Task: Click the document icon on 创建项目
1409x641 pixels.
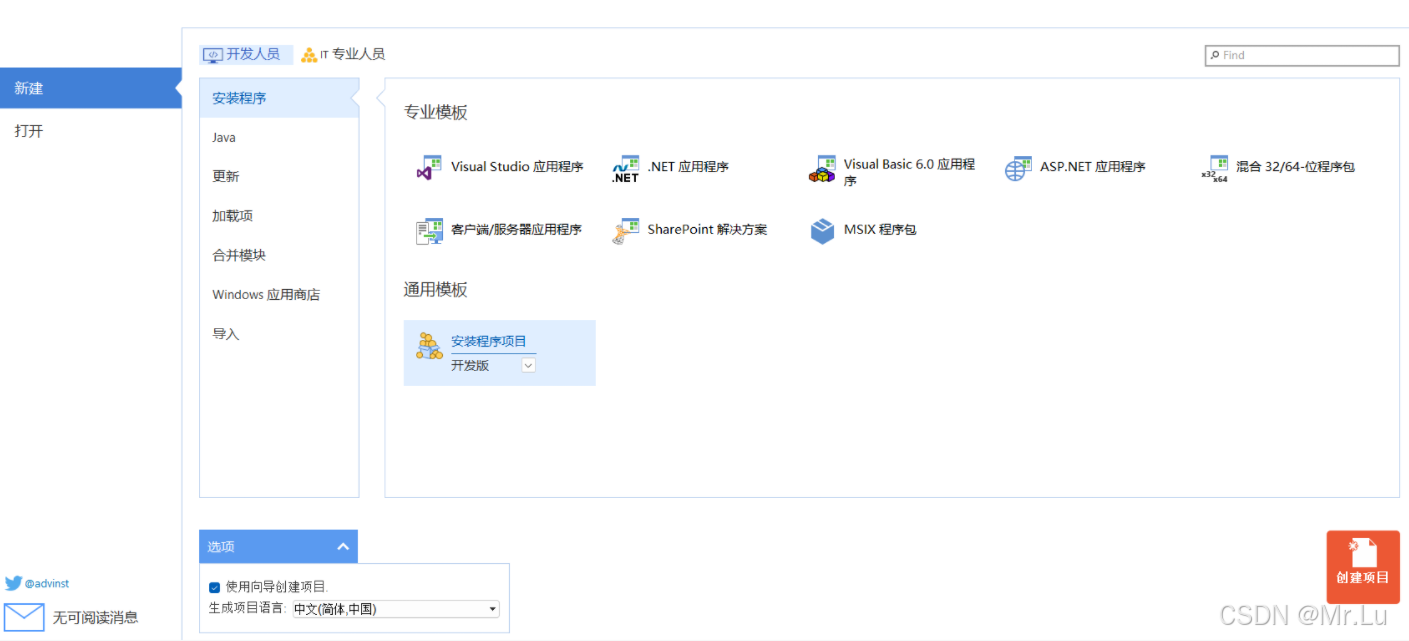Action: coord(1362,552)
